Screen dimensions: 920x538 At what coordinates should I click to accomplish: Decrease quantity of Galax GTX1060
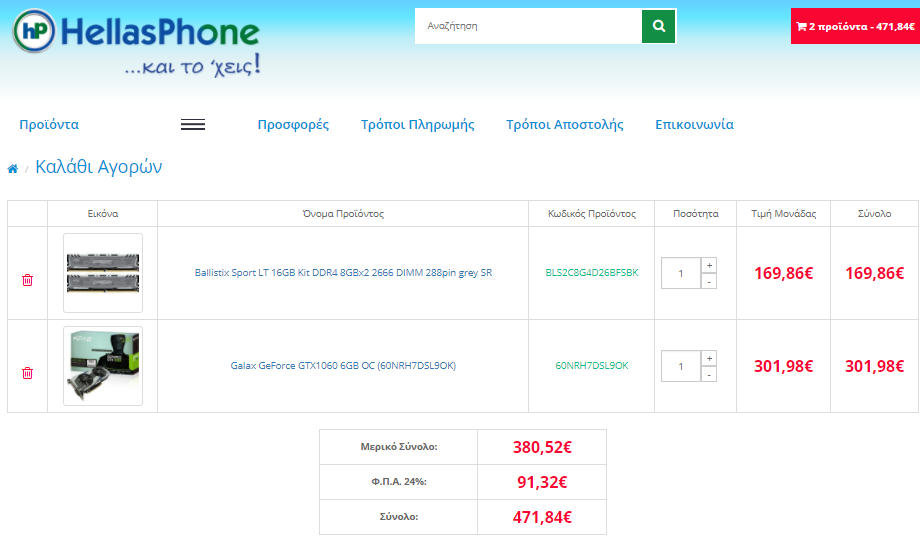coord(709,374)
